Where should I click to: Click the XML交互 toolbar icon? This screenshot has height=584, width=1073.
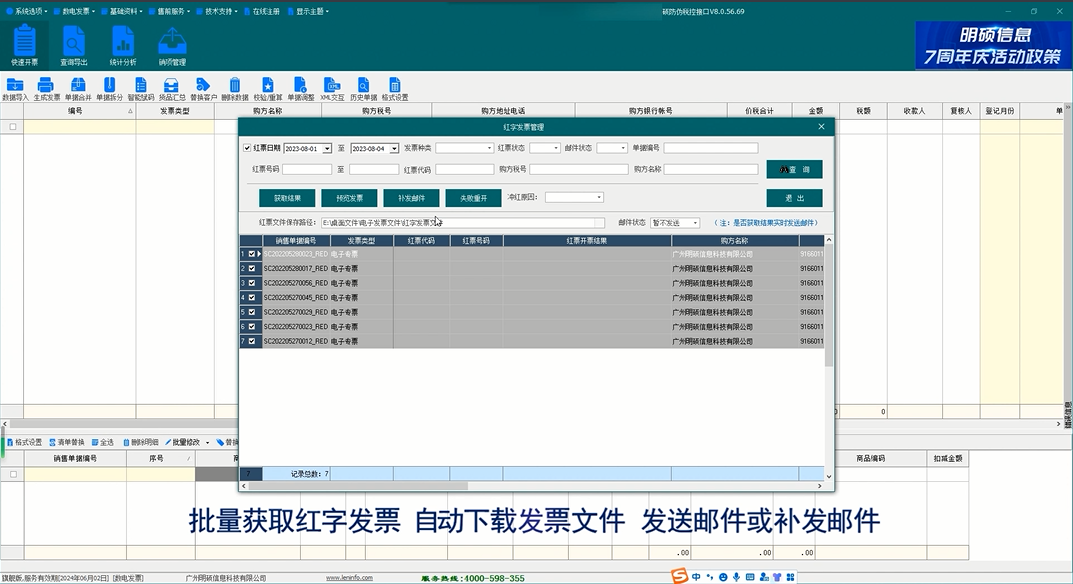pos(332,90)
